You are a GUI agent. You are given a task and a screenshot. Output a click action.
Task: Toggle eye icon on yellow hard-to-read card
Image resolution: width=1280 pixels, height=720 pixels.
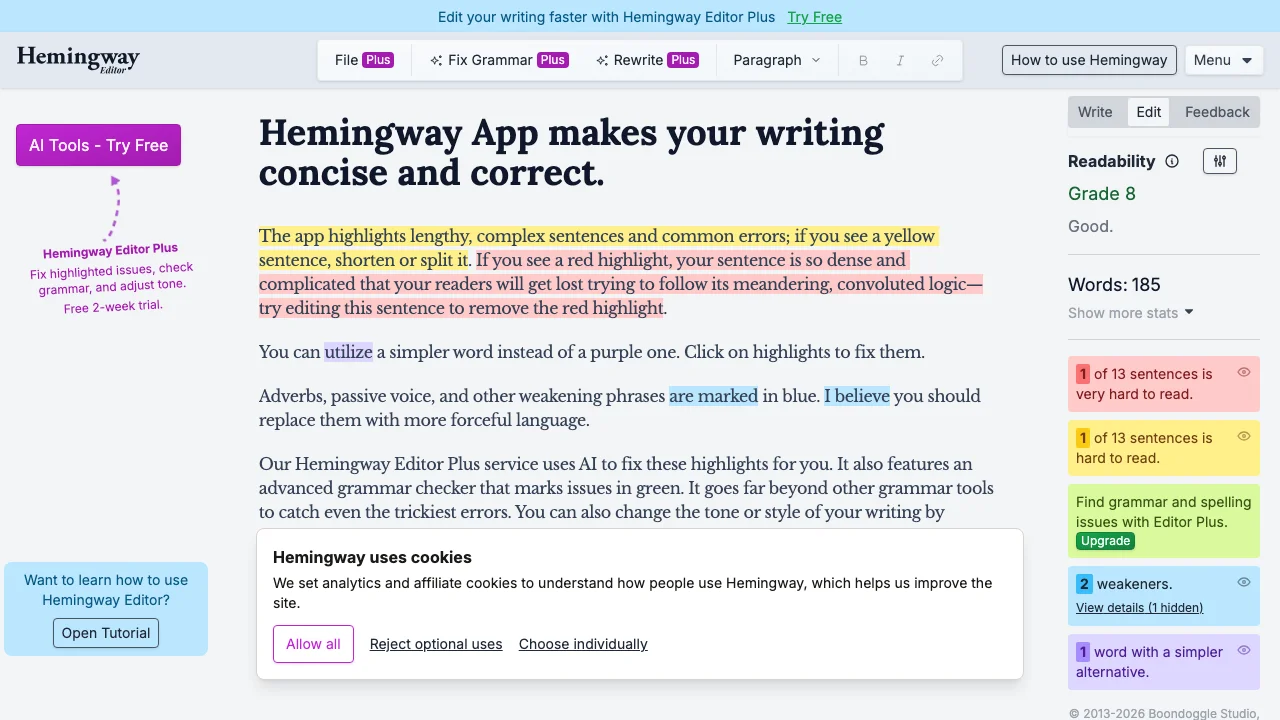1244,436
